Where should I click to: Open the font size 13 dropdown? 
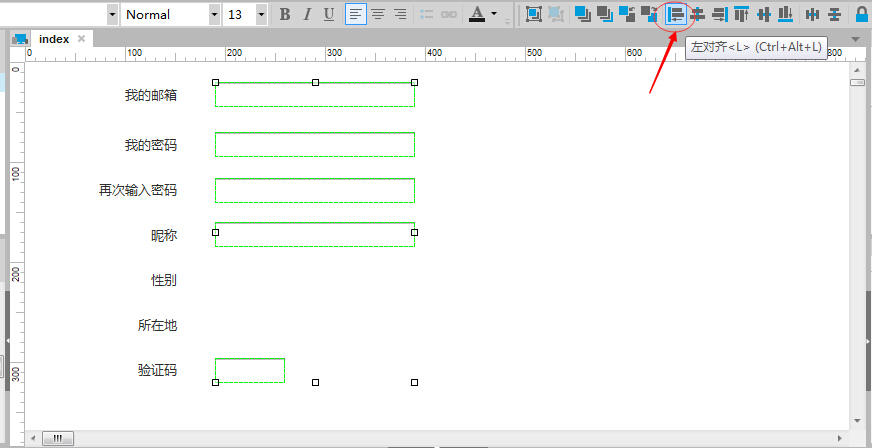point(261,14)
